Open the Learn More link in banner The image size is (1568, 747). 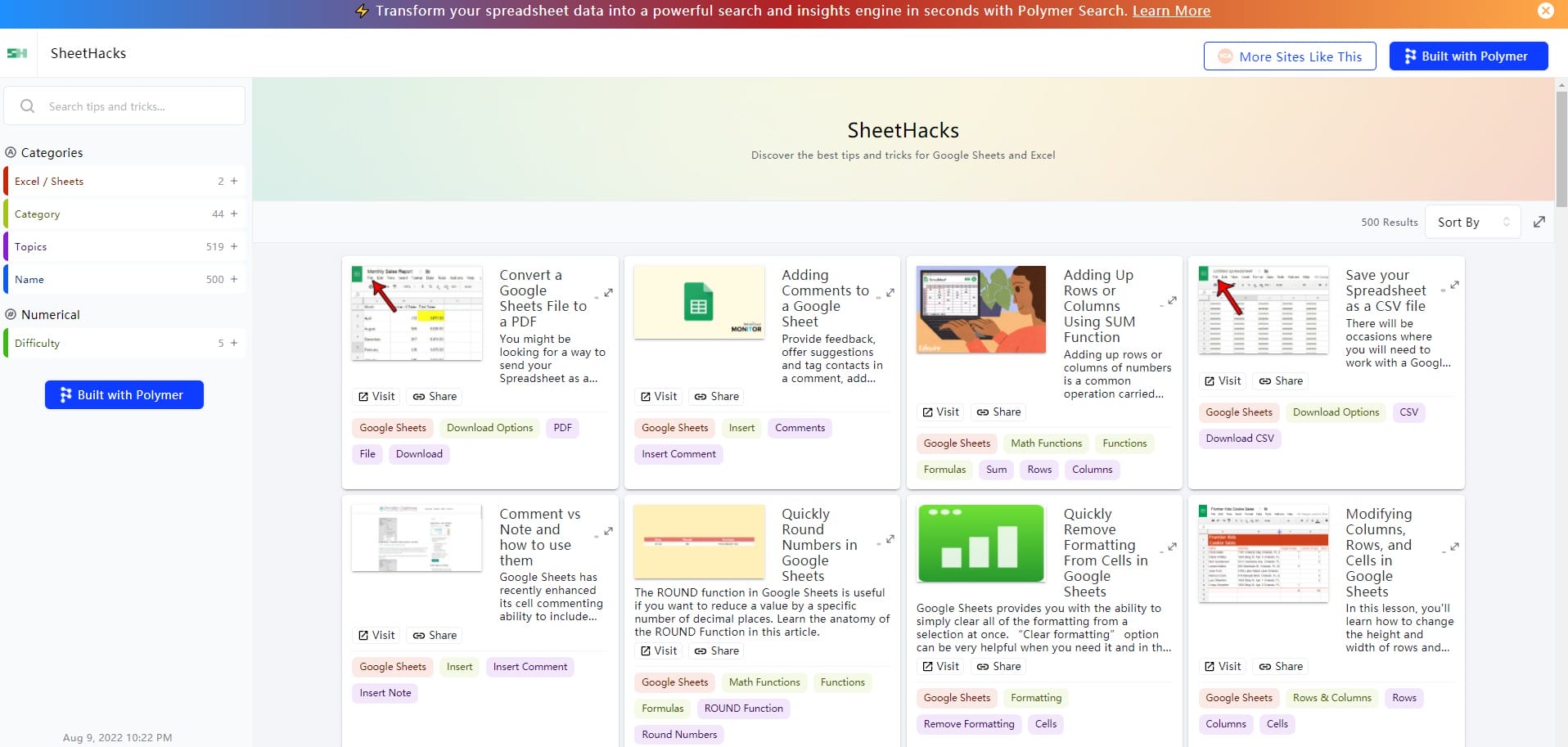1171,11
